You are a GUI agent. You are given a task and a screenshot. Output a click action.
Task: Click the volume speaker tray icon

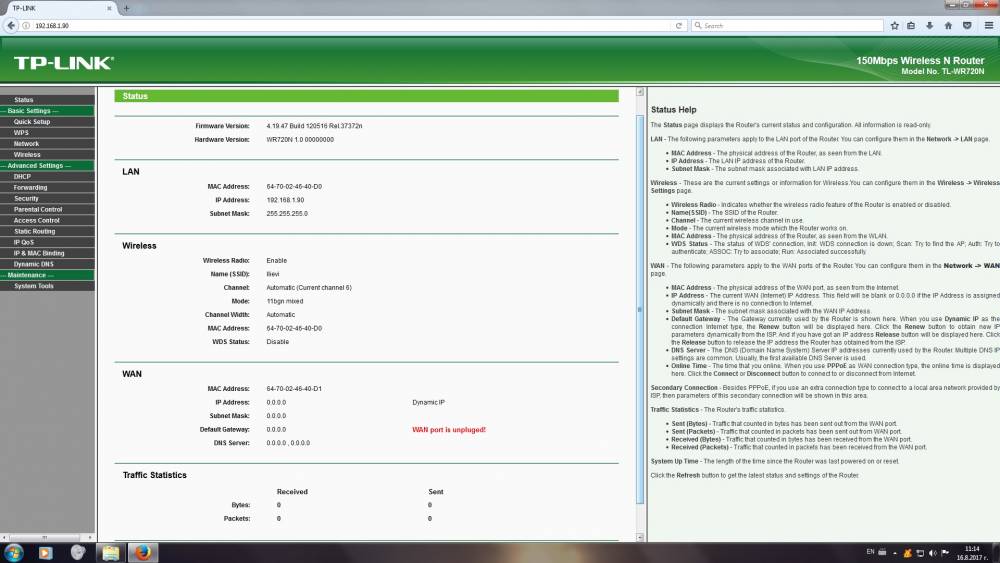coord(932,553)
